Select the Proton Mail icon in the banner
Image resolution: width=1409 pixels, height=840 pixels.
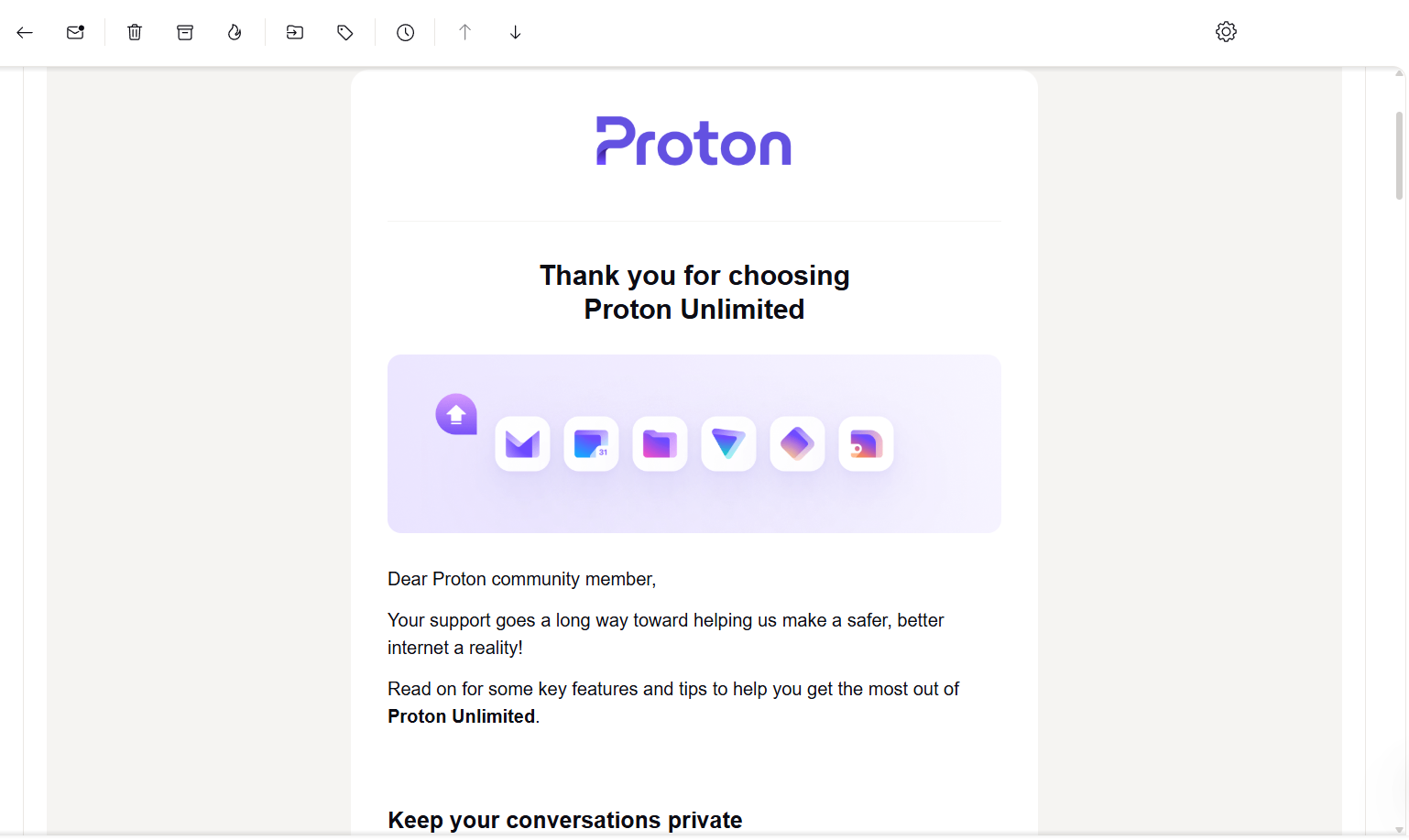[521, 443]
